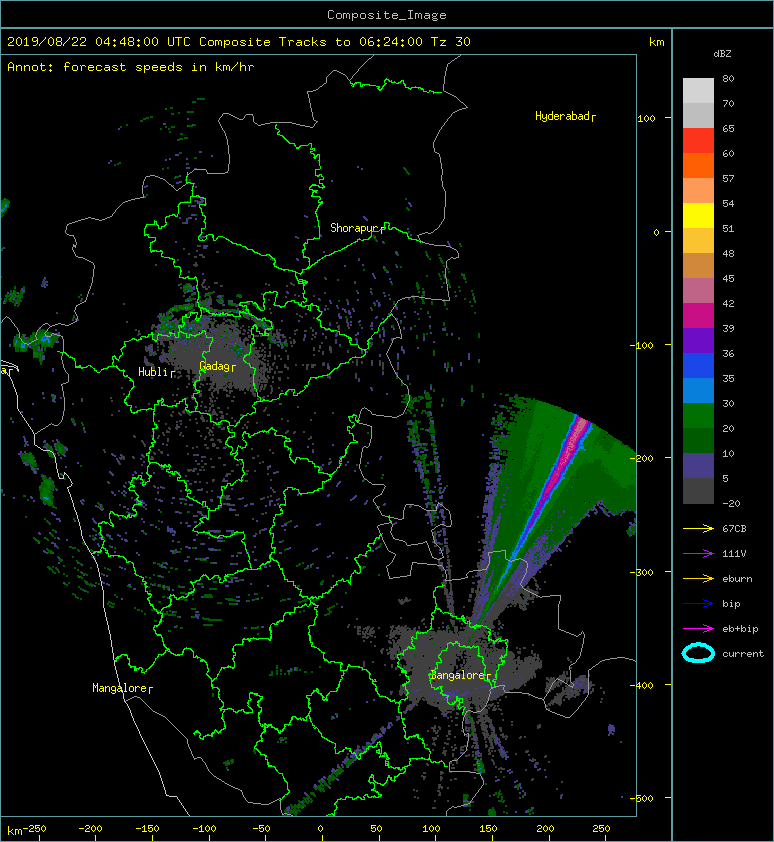Image resolution: width=774 pixels, height=842 pixels.
Task: Click the dBZ legend heading
Action: tap(722, 54)
